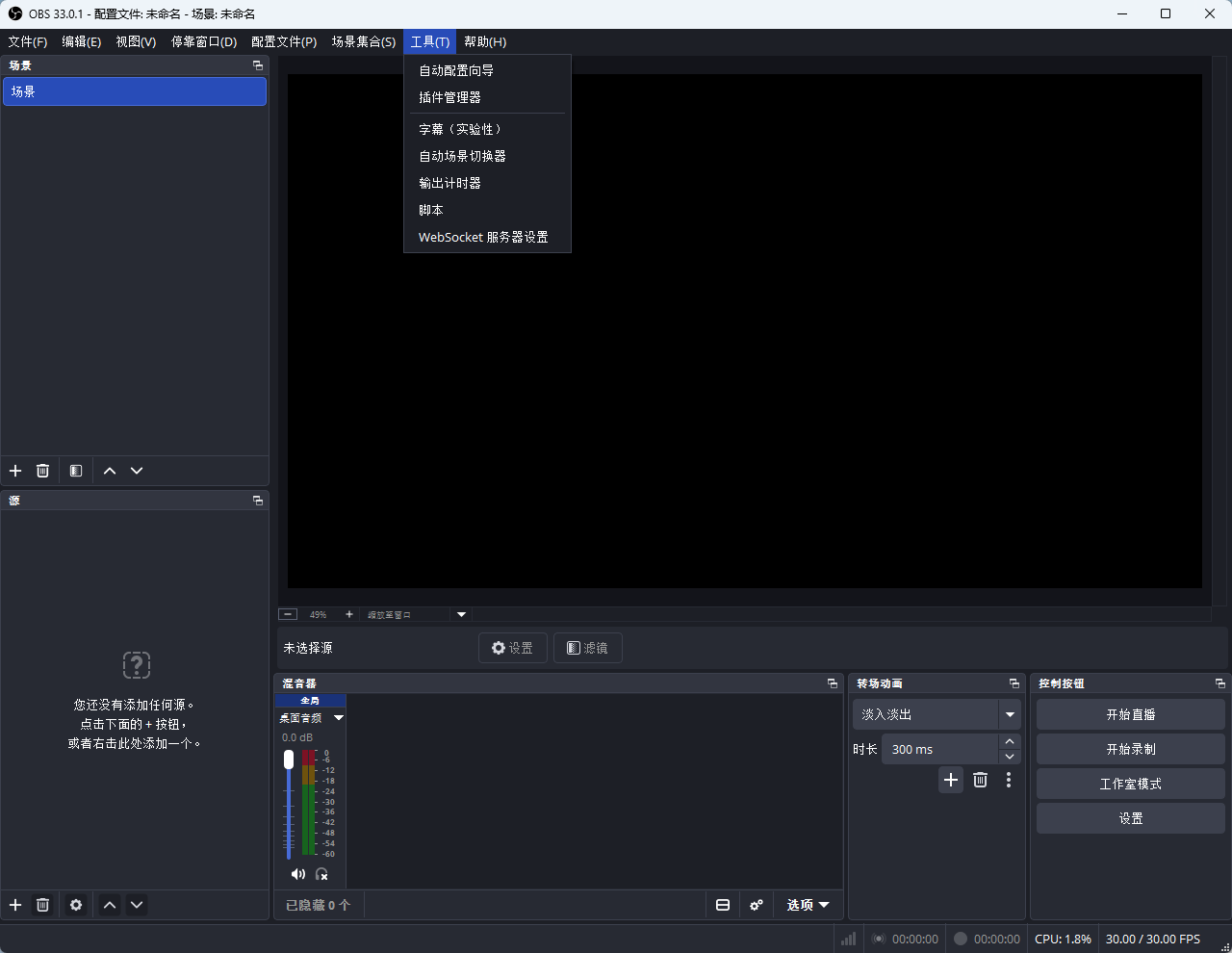Add a source with the plus icon in 源 panel
1232x953 pixels.
(x=15, y=905)
